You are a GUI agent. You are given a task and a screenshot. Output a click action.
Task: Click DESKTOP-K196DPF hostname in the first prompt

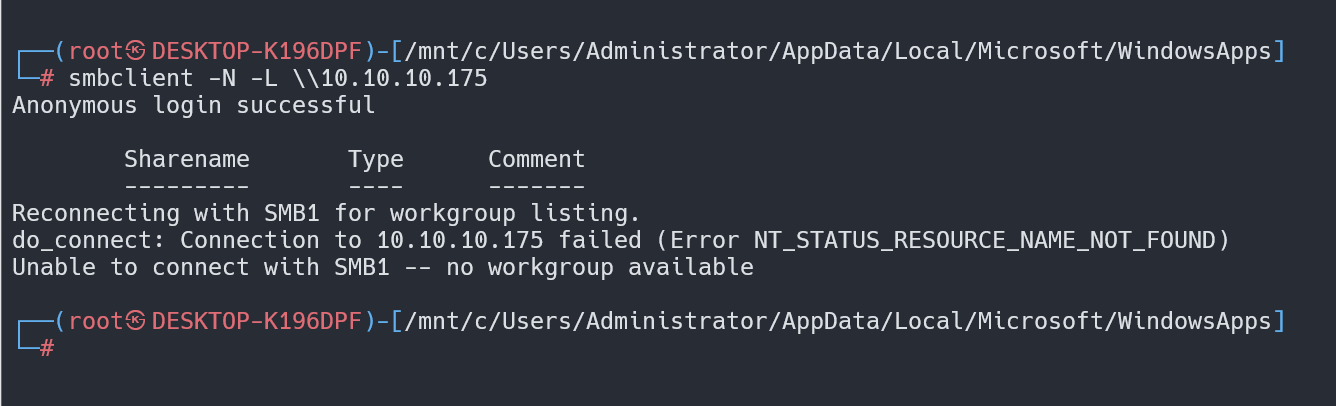[x=256, y=51]
